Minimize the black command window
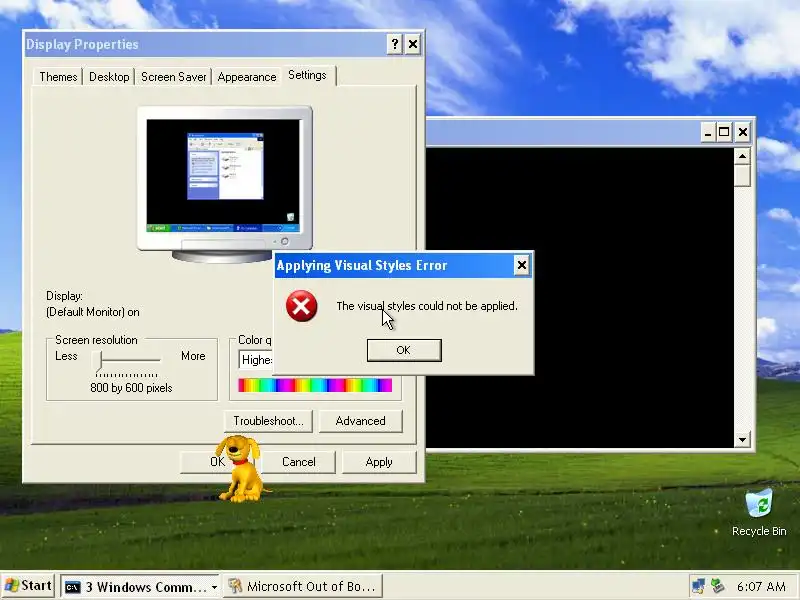Image resolution: width=800 pixels, height=600 pixels. point(707,133)
